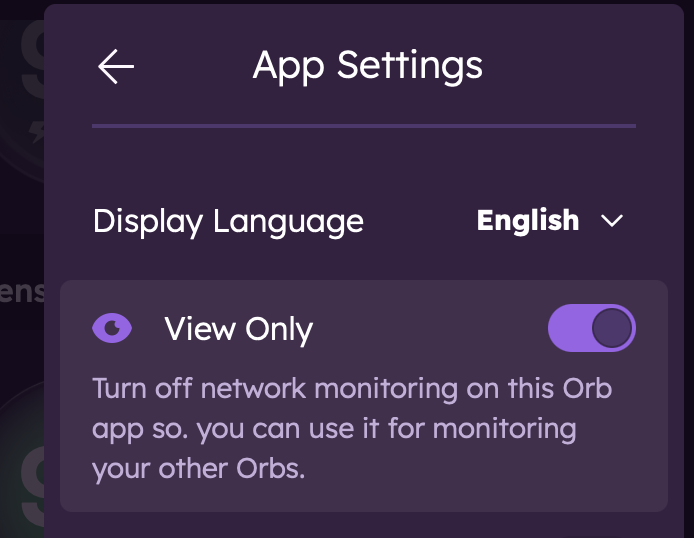Click the chevron next to English
The width and height of the screenshot is (694, 538).
click(x=612, y=221)
